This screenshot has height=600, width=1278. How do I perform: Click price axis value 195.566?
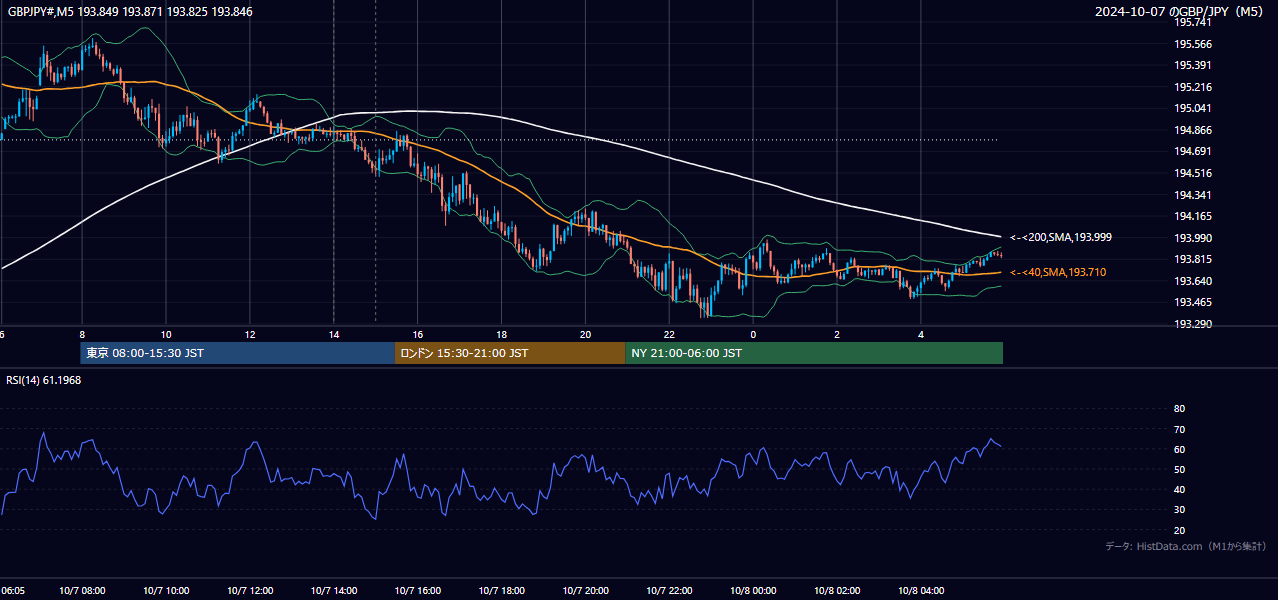(x=1192, y=44)
